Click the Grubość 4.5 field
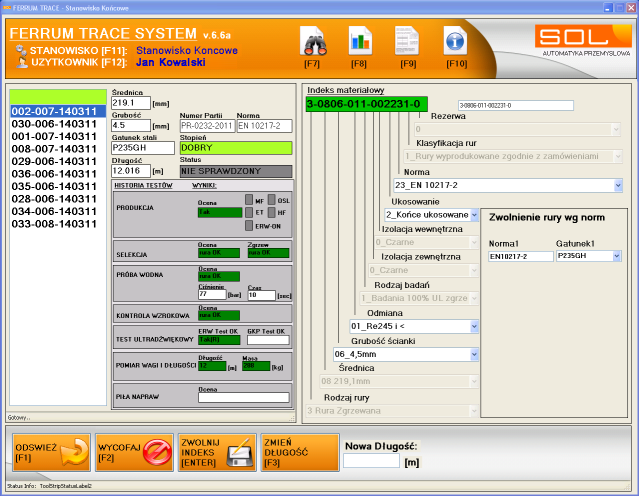 (131, 126)
